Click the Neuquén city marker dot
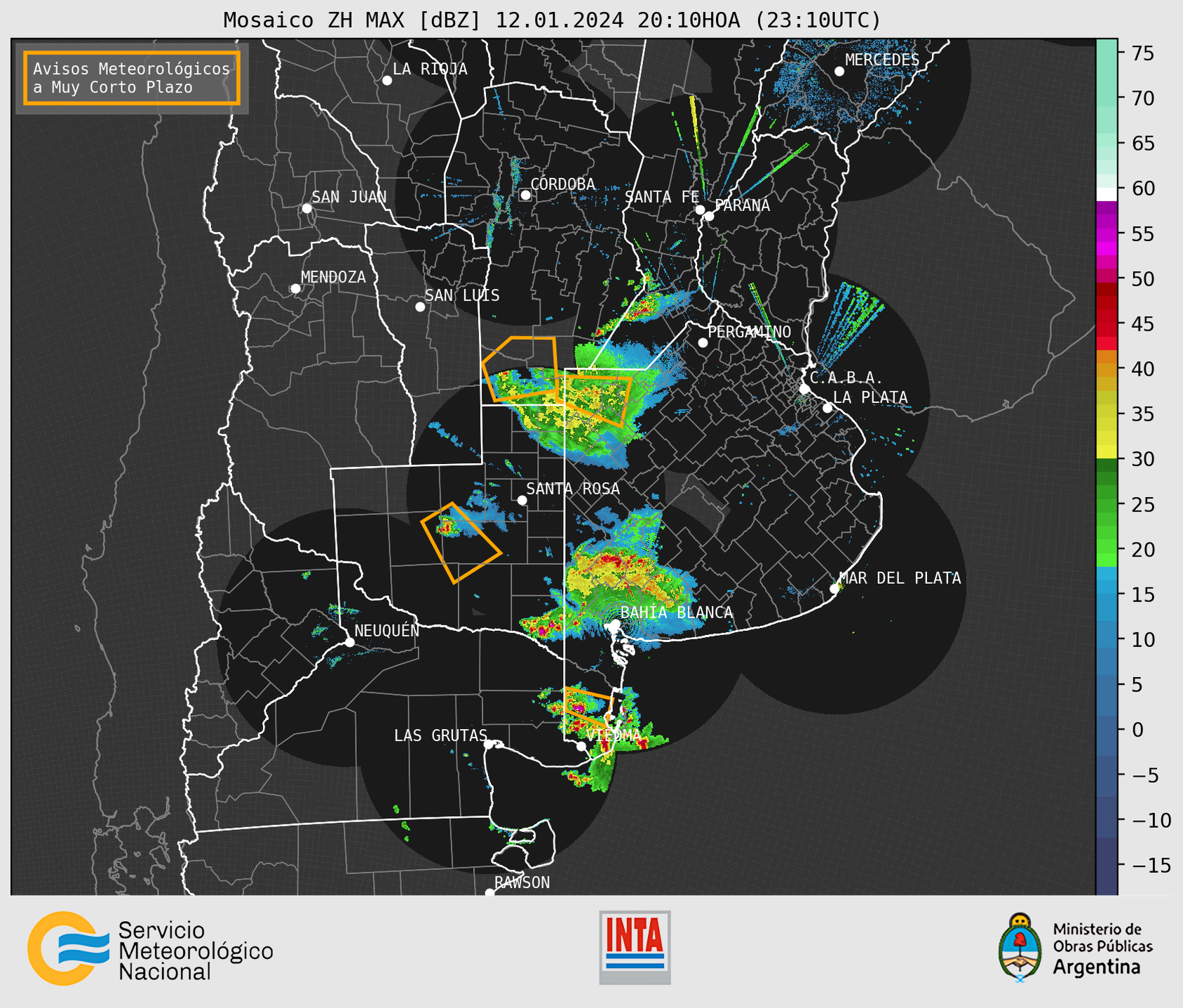1183x1008 pixels. tap(349, 642)
